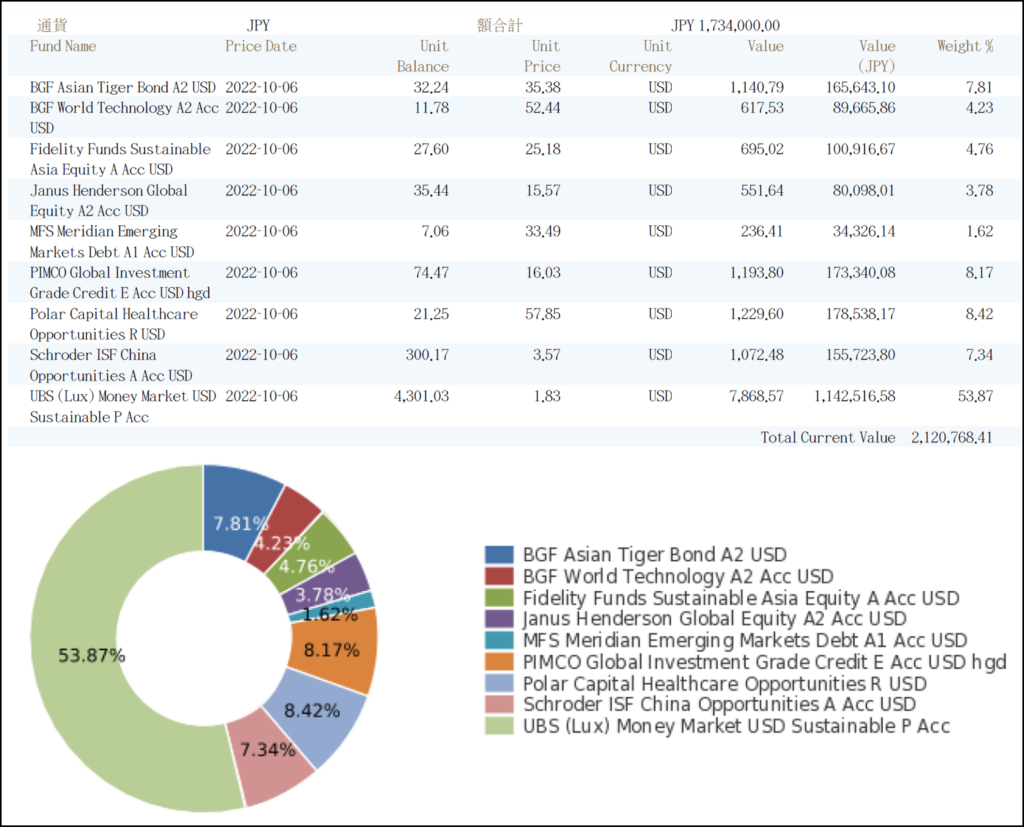
Task: Select the weight 8.42 table cell
Action: click(x=980, y=314)
